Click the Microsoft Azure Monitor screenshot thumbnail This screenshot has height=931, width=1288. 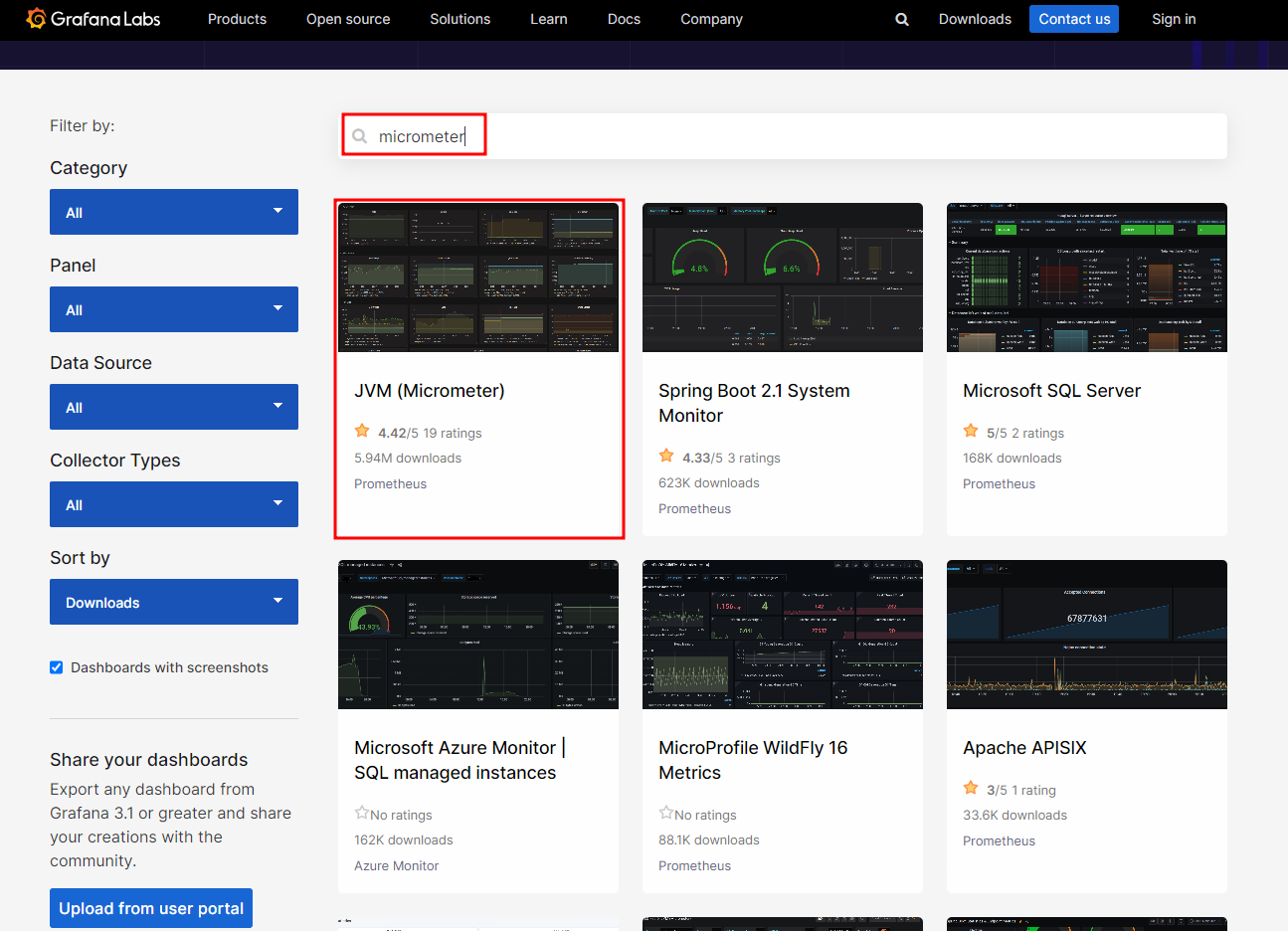(478, 635)
